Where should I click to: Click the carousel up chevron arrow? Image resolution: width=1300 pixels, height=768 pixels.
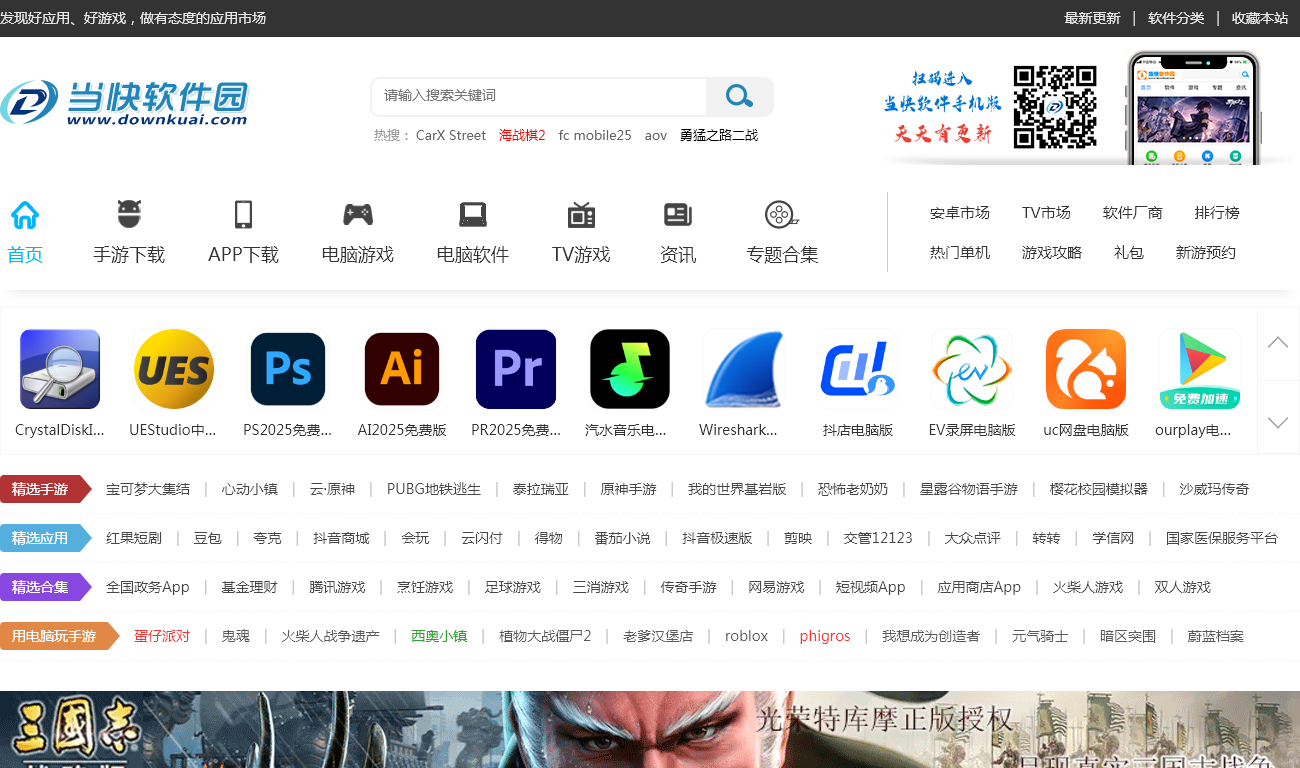pos(1277,343)
